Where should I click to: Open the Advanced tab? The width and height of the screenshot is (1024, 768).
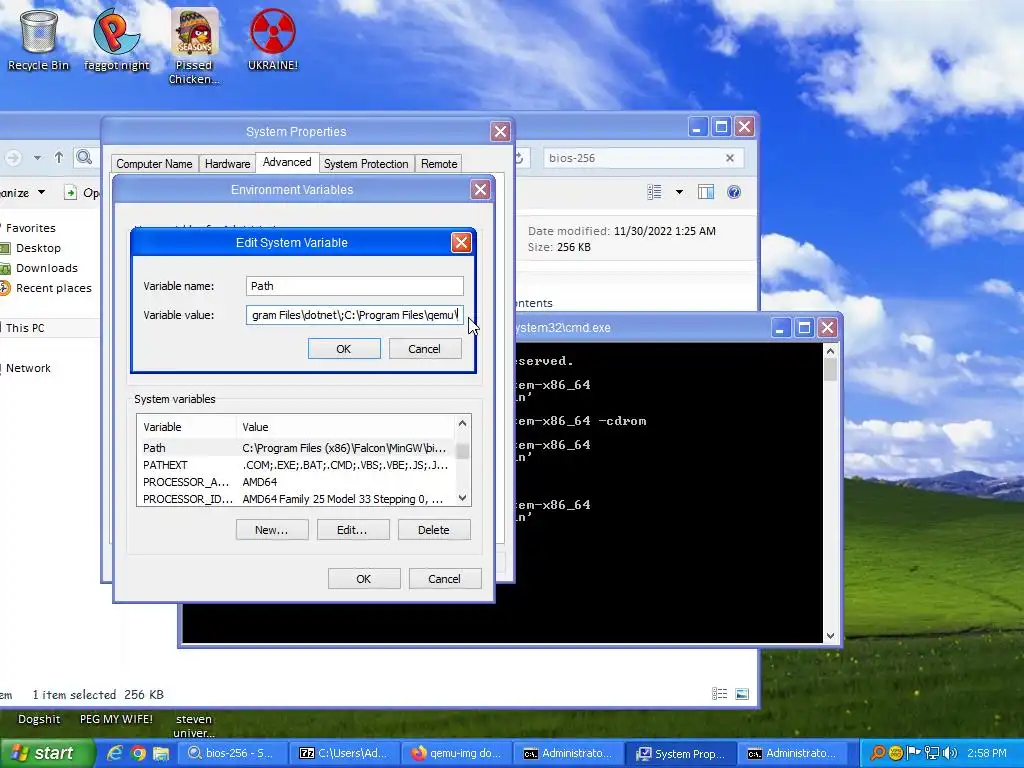[287, 162]
